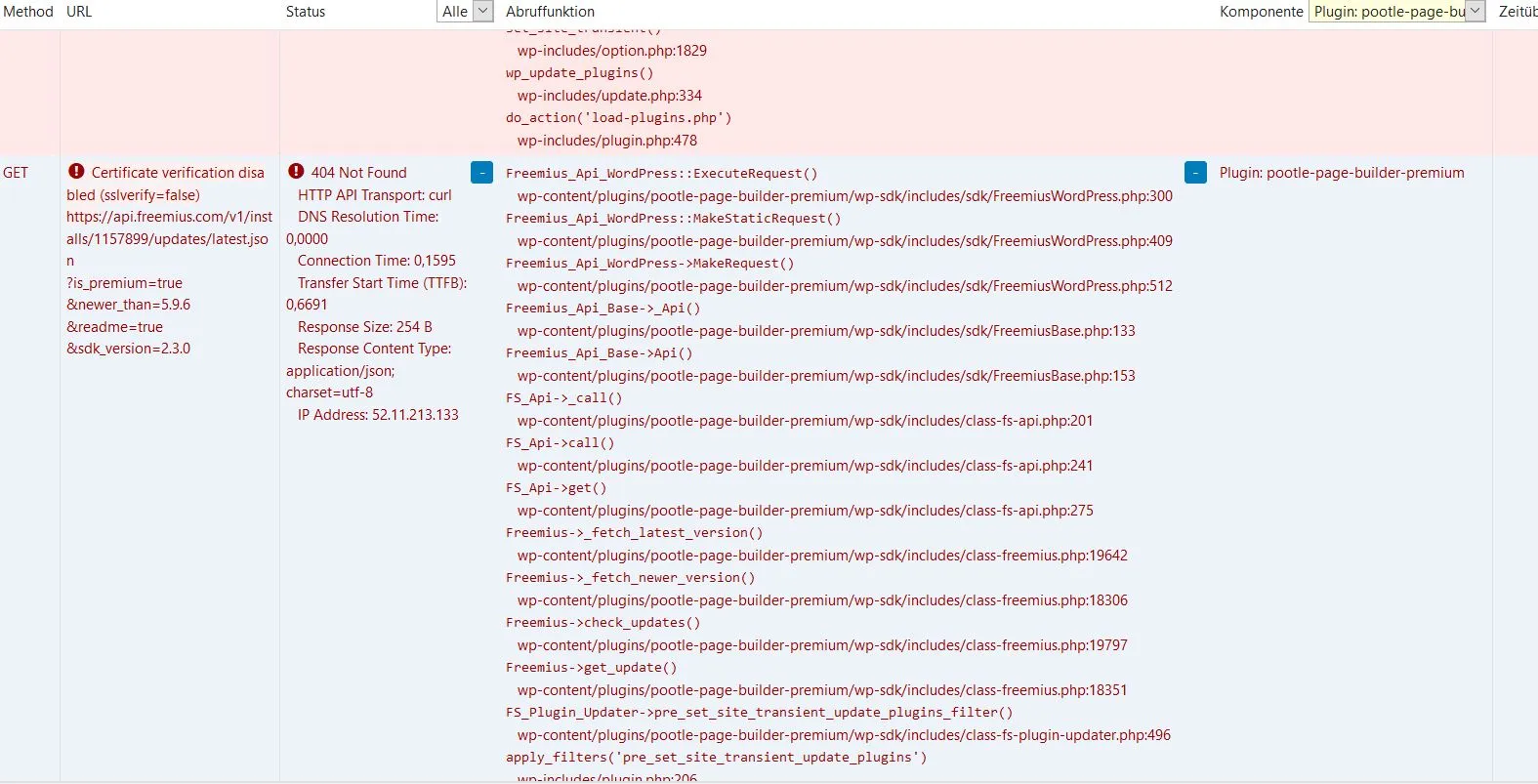The image size is (1538, 784).
Task: Click do_action('load-plugins.php') call
Action: (x=619, y=118)
